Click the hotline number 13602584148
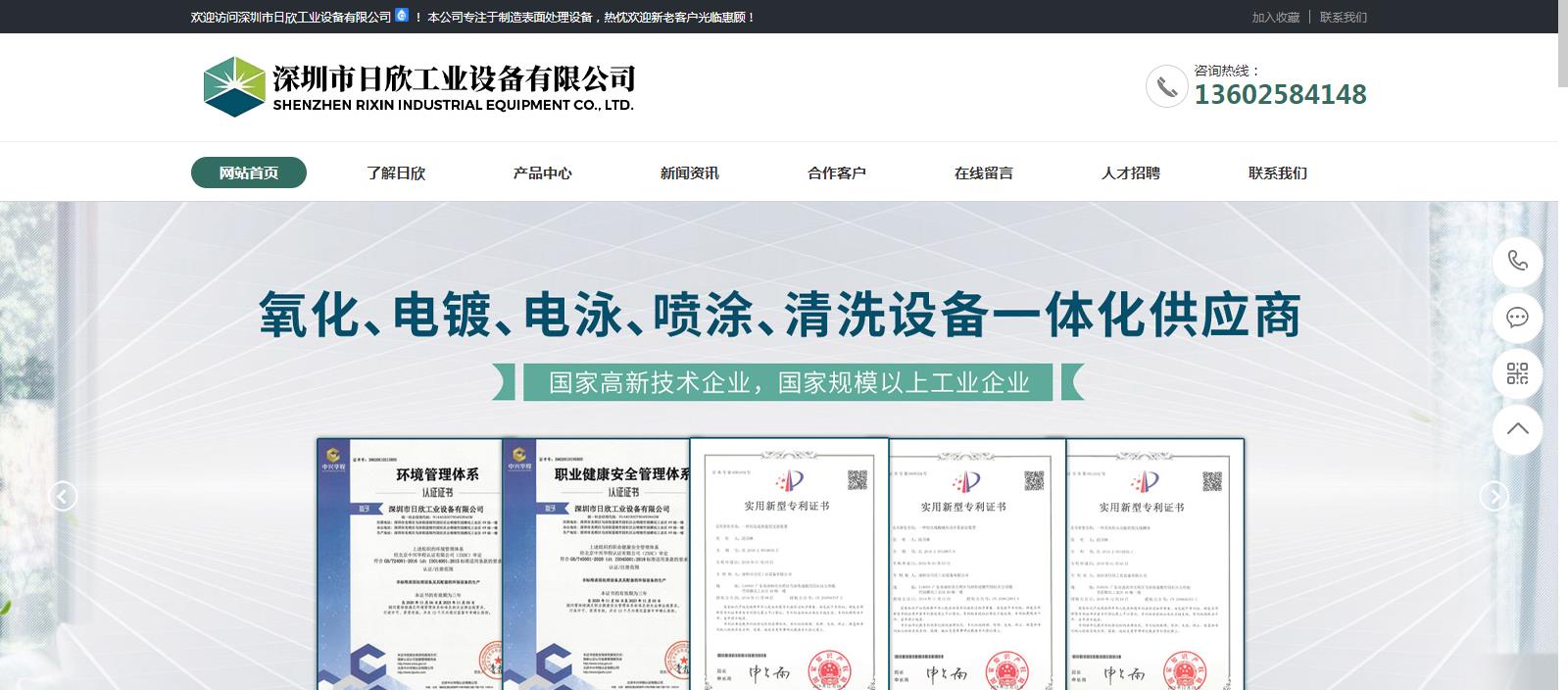Viewport: 1568px width, 690px height. [1280, 94]
